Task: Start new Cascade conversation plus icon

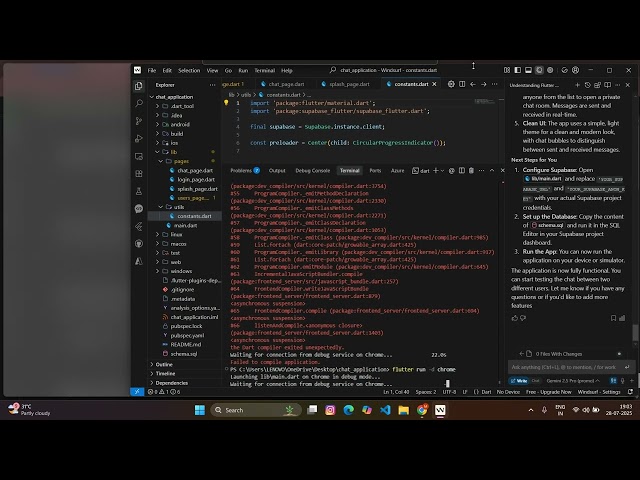Action: tap(577, 85)
